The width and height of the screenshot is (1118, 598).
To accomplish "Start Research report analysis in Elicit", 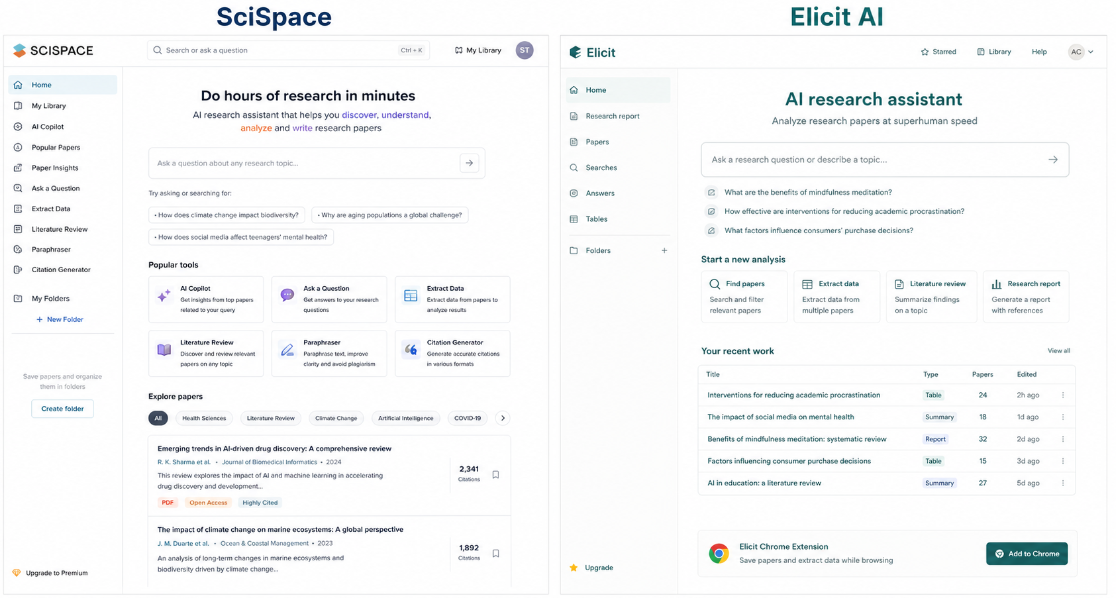I will pos(1026,297).
